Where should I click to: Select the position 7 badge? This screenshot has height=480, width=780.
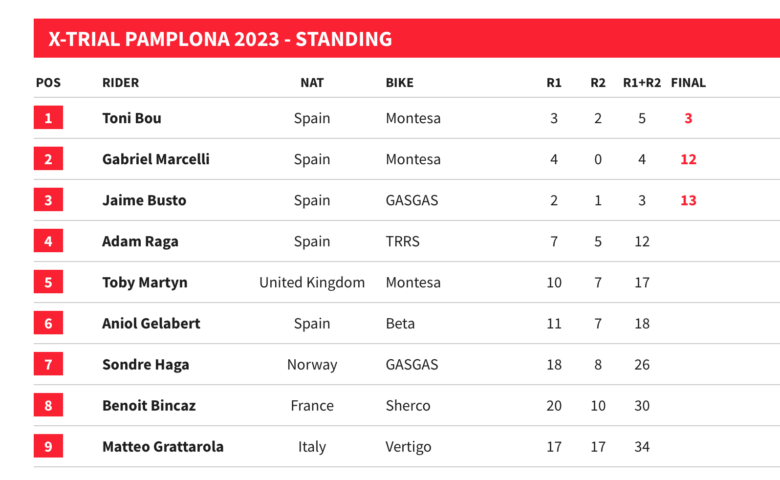tap(48, 364)
